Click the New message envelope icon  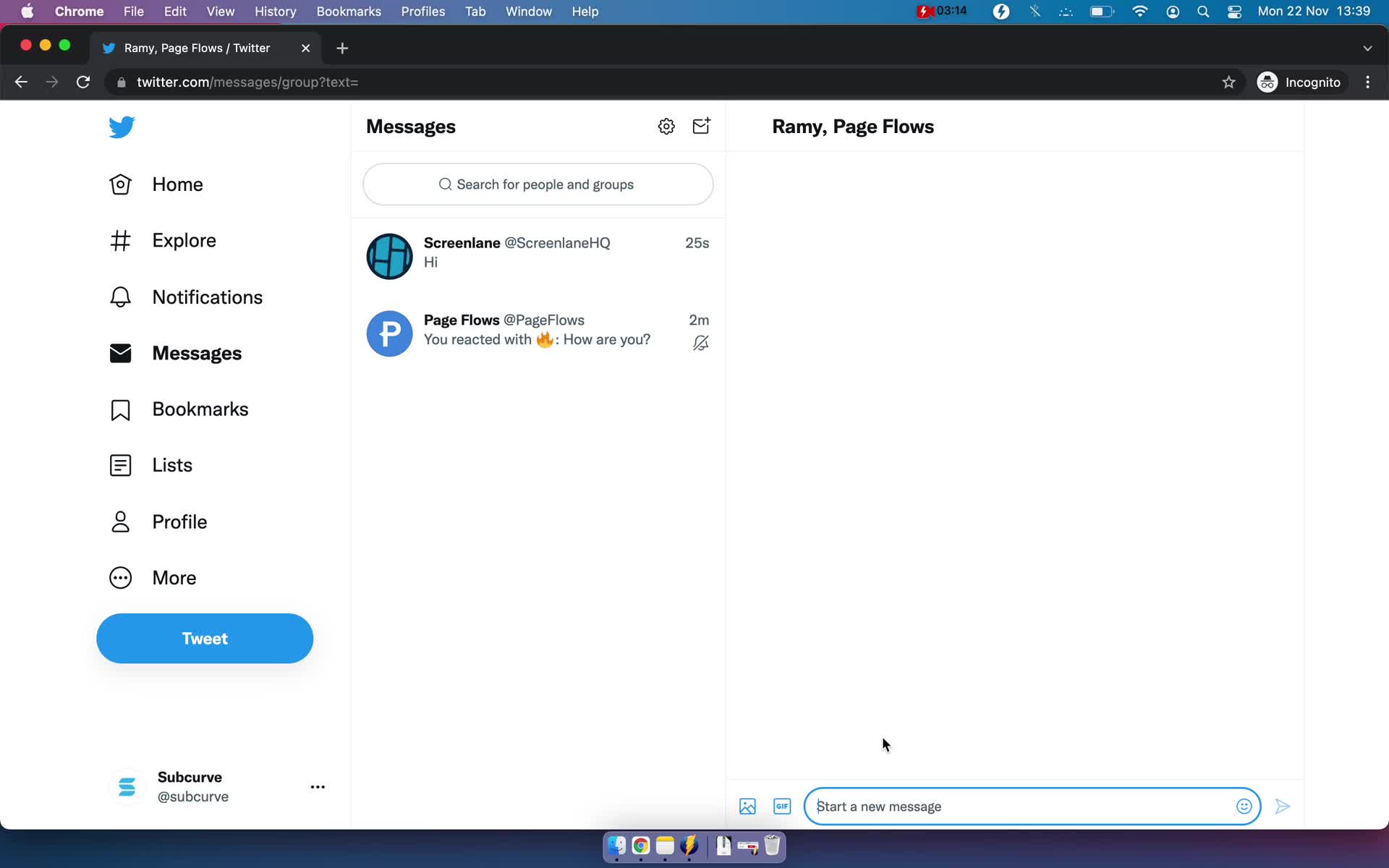click(x=701, y=127)
